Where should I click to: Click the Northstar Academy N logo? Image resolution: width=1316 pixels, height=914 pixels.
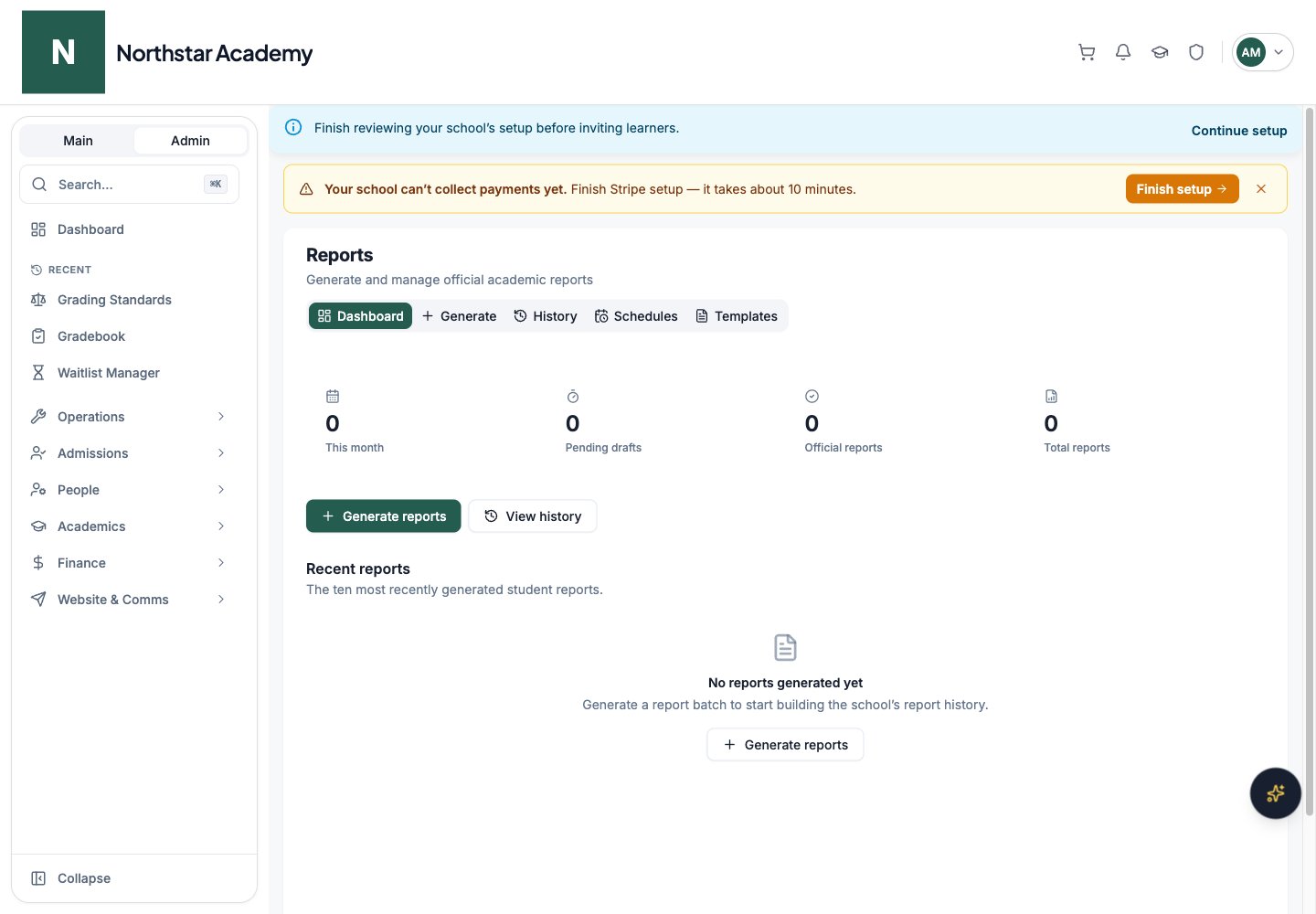pyautogui.click(x=63, y=52)
